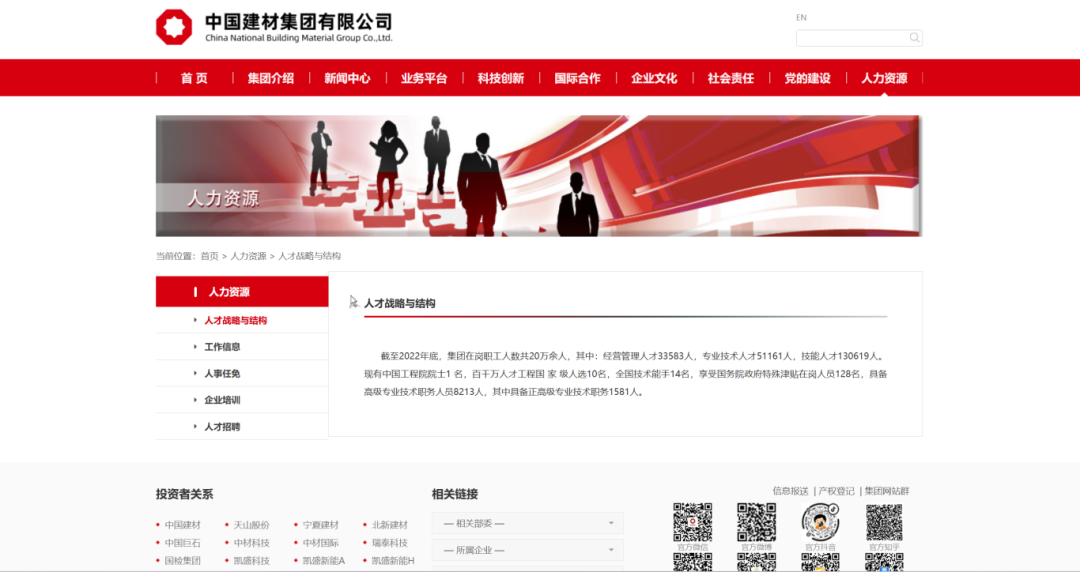Go to 科技创新 in navigation bar
1080x572 pixels.
pyautogui.click(x=500, y=78)
